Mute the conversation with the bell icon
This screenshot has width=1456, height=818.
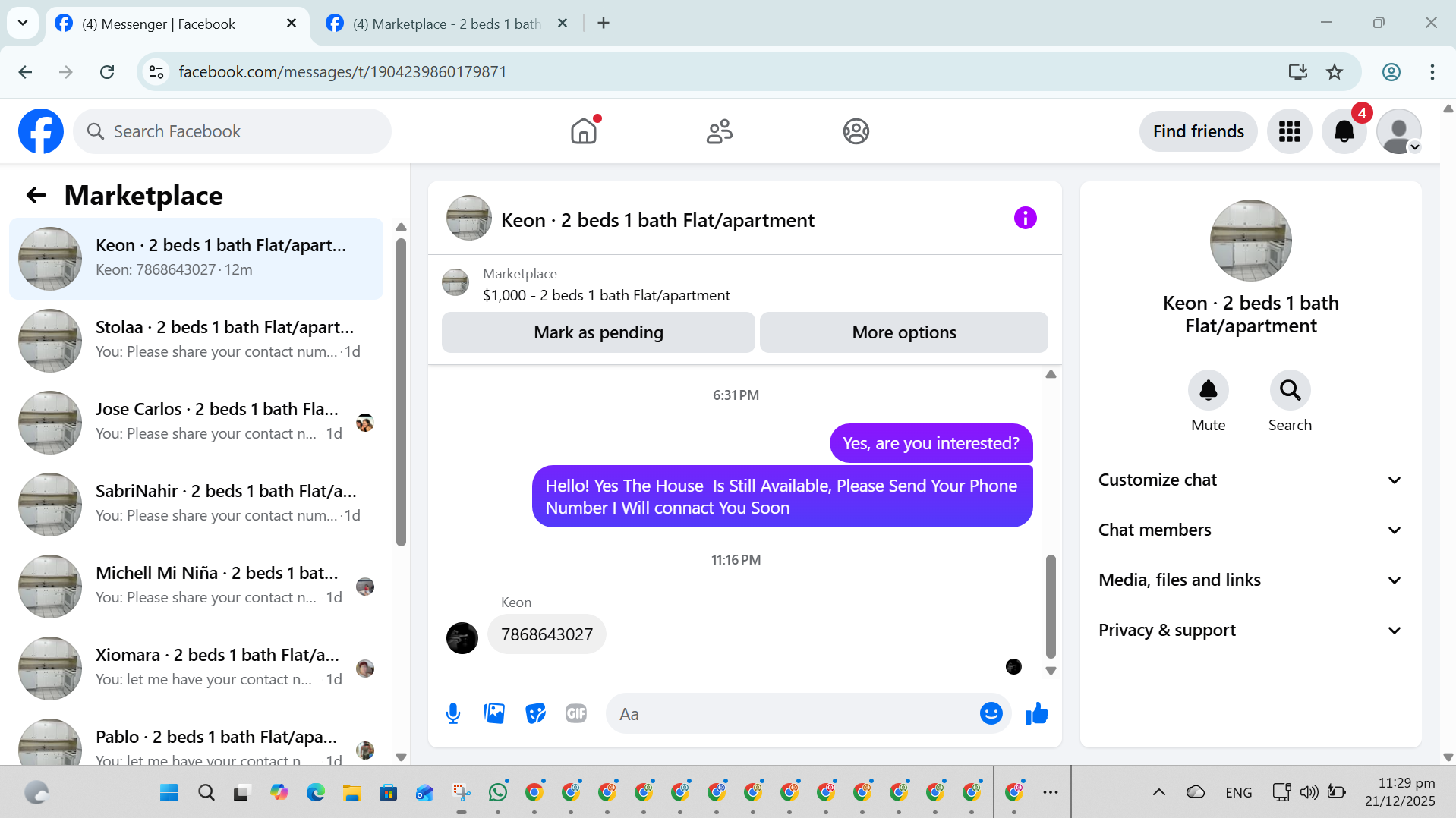(1208, 390)
